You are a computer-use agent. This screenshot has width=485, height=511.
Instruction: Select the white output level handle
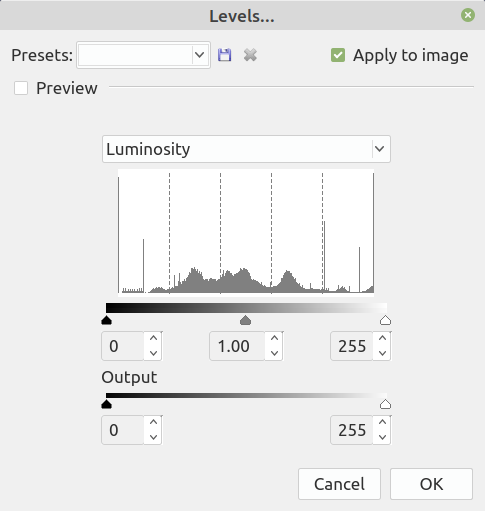385,404
